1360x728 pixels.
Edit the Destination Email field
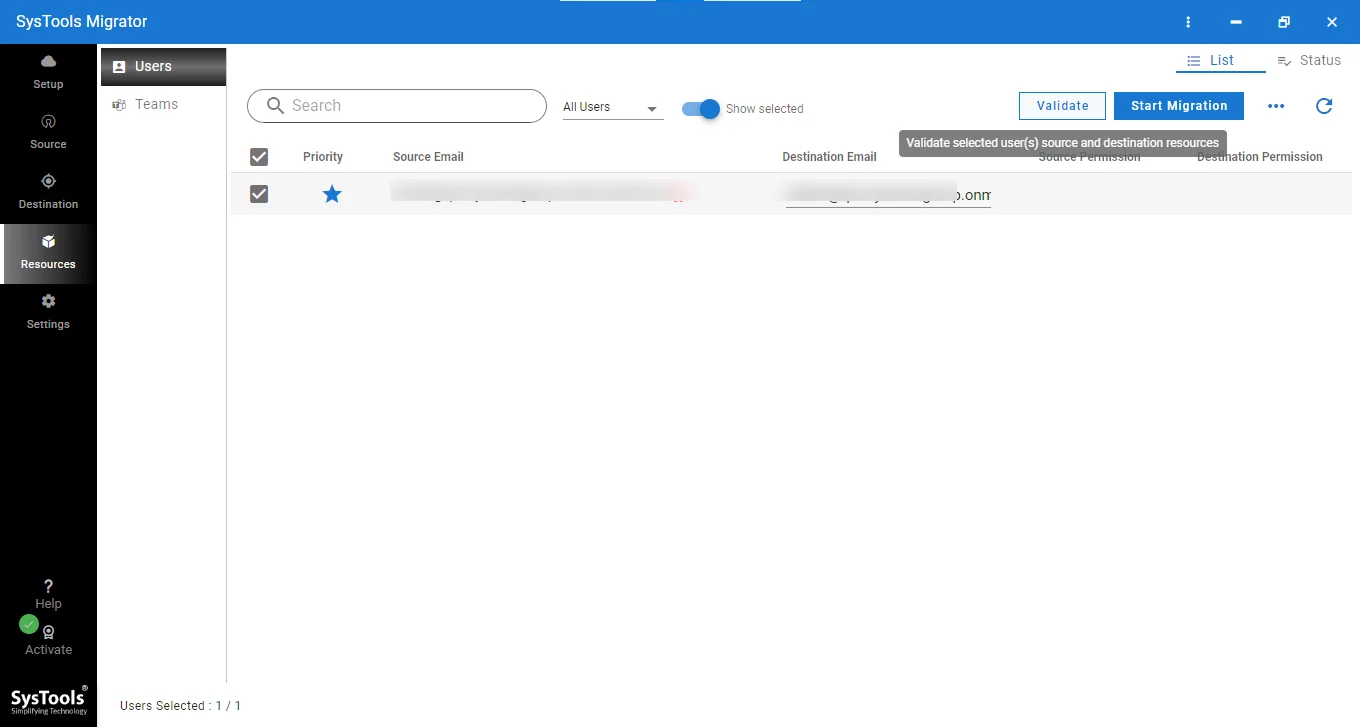888,194
